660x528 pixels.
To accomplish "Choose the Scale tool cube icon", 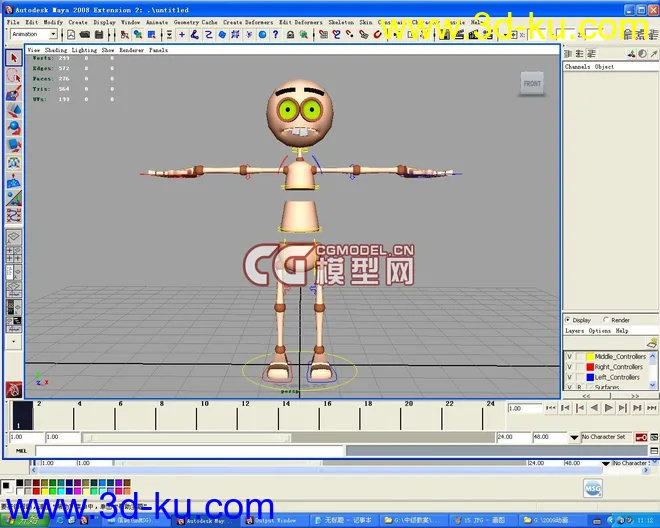I will (x=14, y=145).
